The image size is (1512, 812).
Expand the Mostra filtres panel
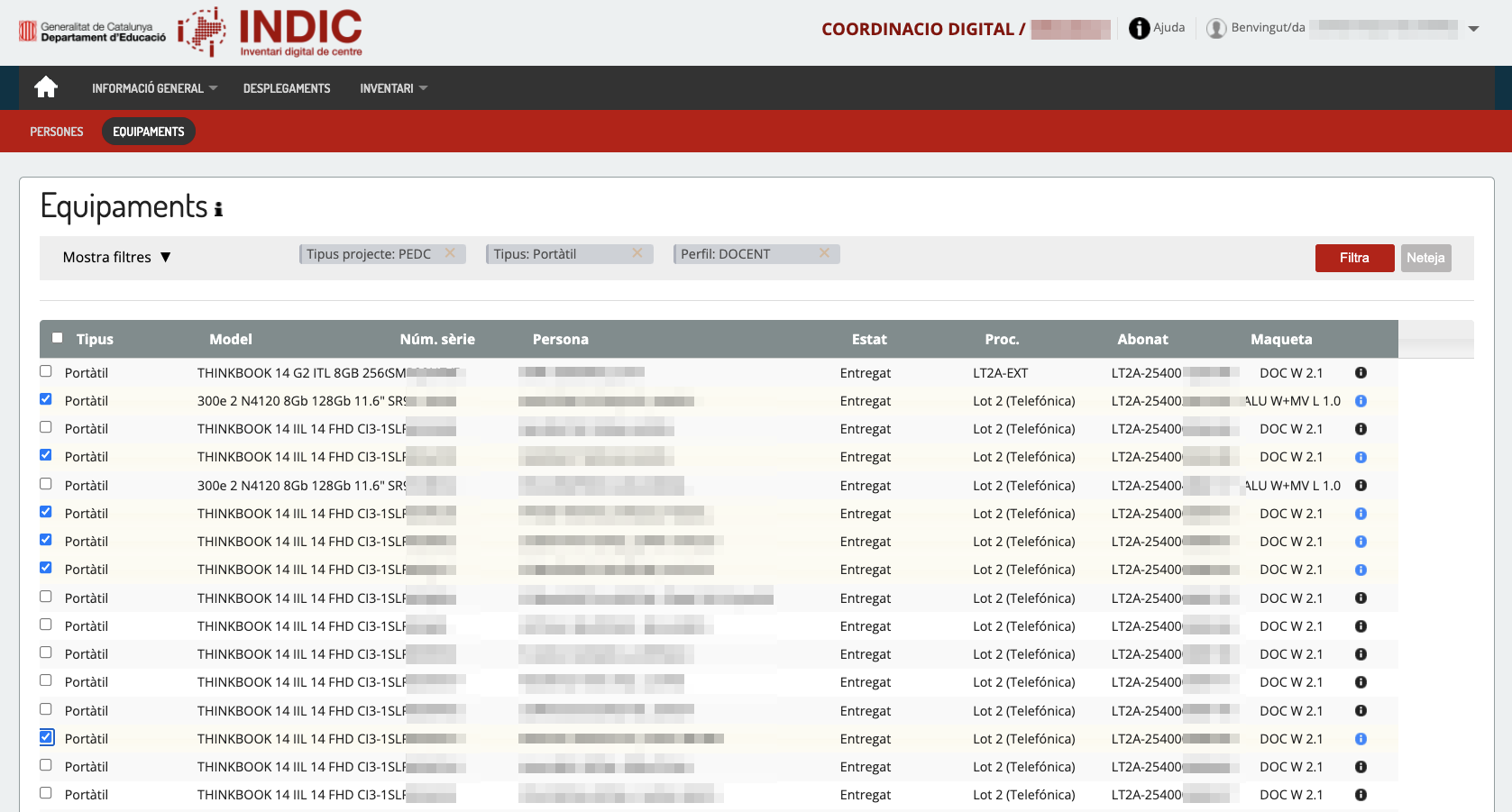click(x=116, y=258)
